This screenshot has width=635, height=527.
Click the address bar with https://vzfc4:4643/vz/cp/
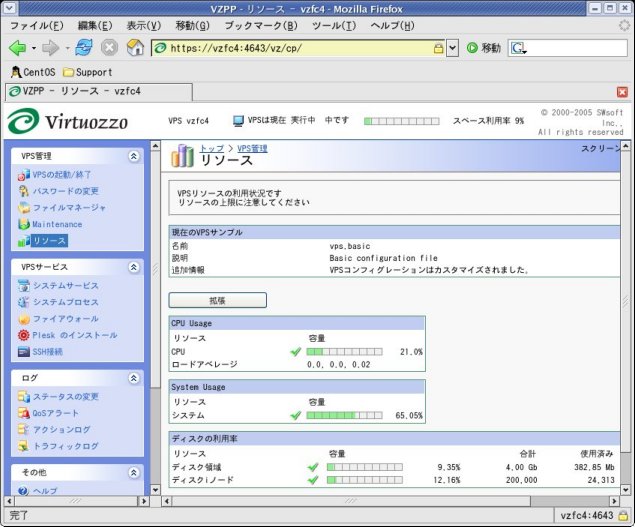click(x=299, y=48)
